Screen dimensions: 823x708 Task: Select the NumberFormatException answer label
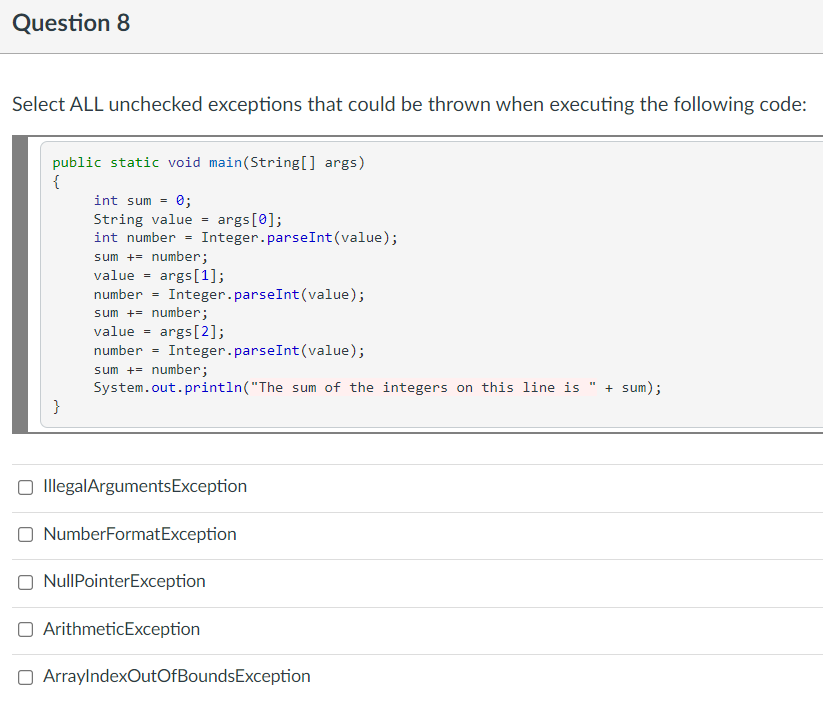(139, 534)
